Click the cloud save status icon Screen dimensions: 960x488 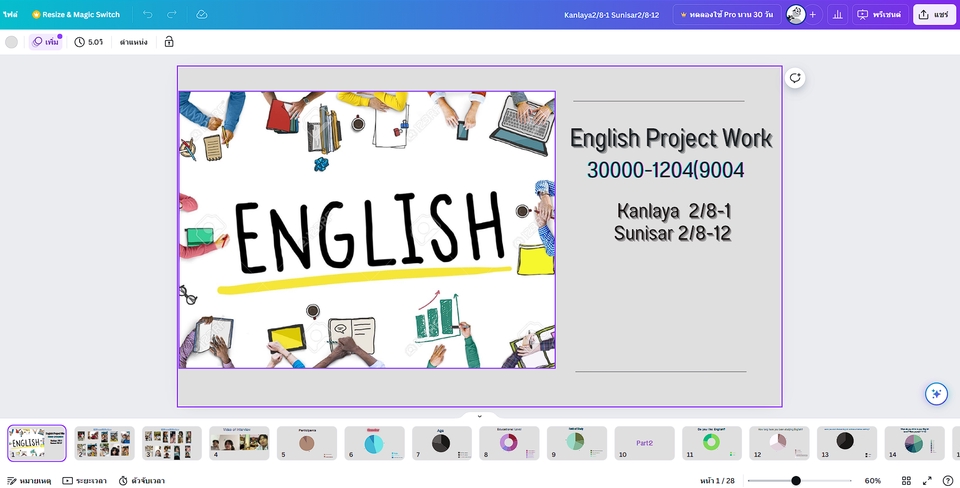tap(201, 14)
